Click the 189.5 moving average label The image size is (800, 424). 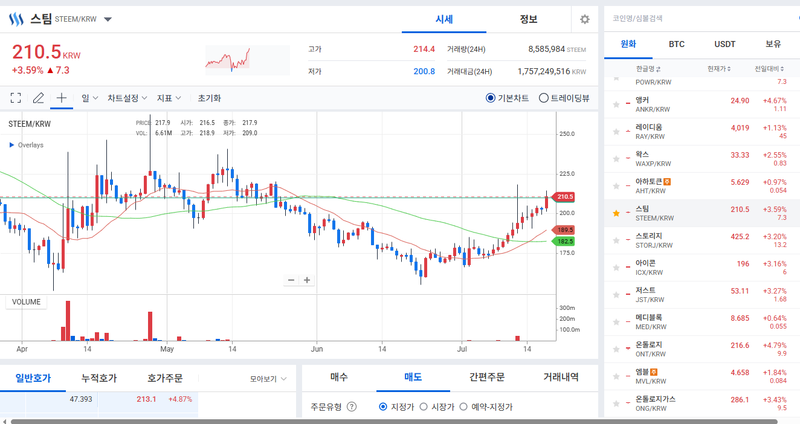564,230
